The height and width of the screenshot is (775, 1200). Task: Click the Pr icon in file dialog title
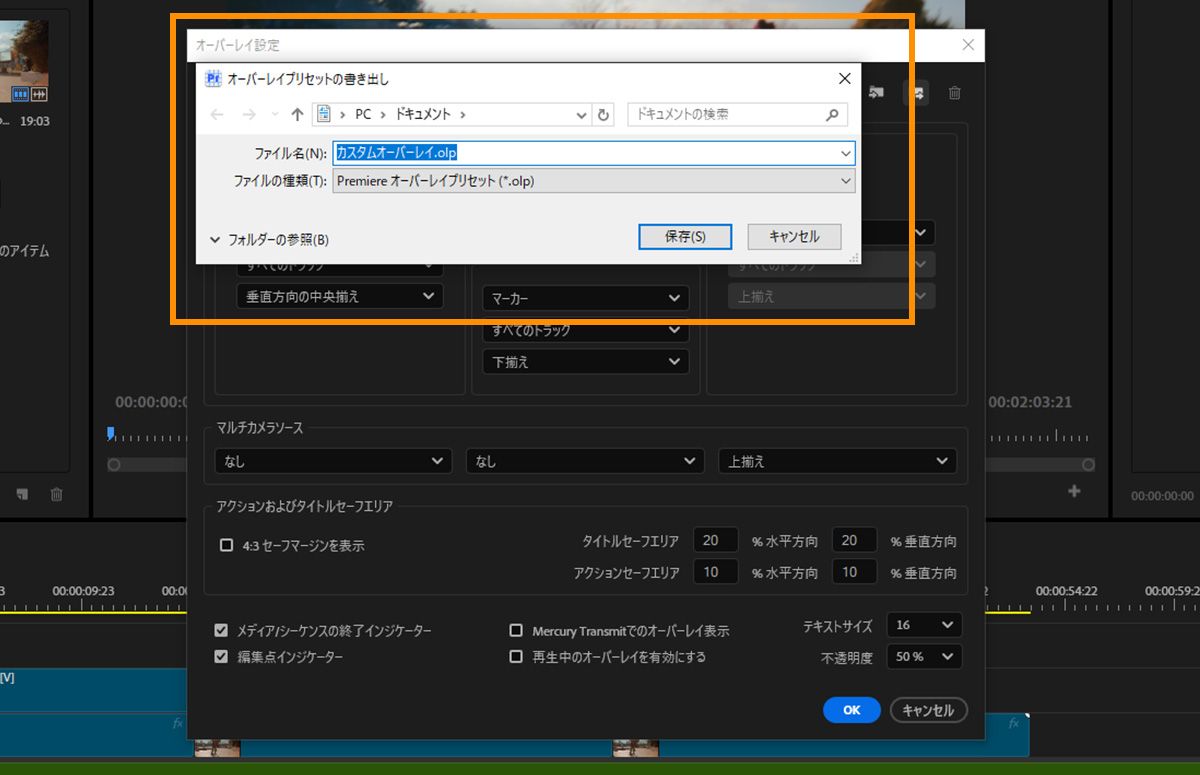tap(212, 78)
